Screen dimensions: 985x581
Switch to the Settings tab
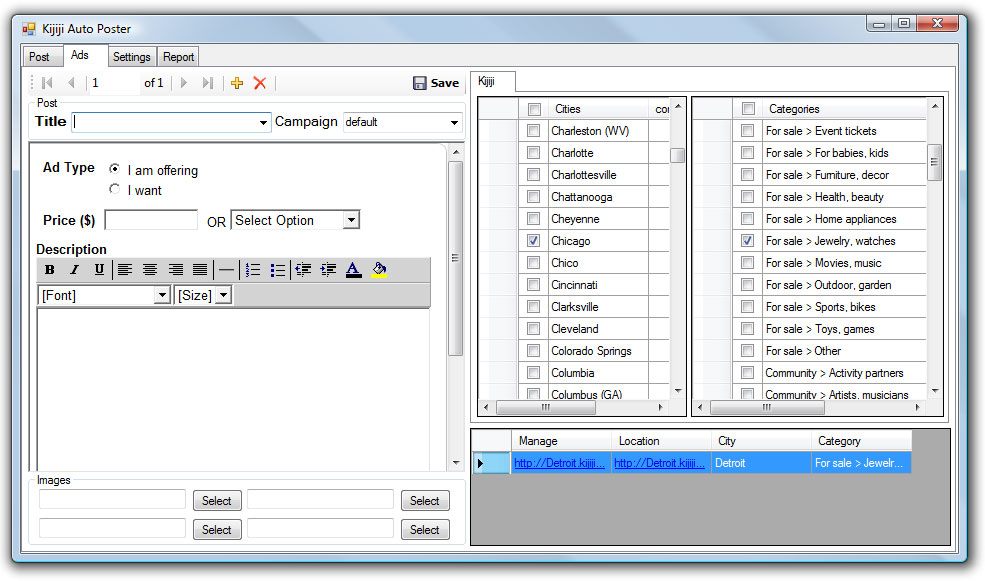[x=131, y=57]
